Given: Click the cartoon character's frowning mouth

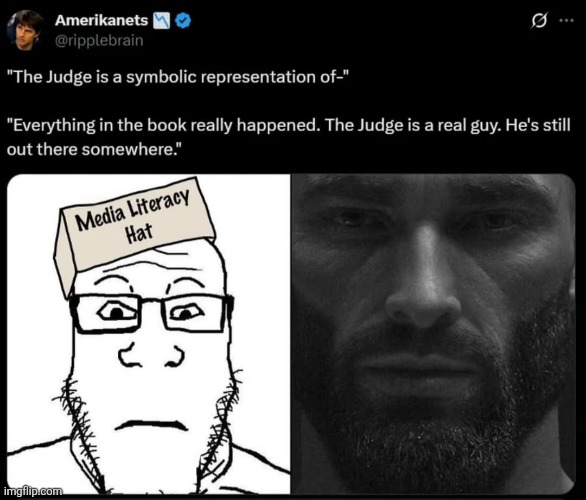Looking at the screenshot, I should (151, 425).
